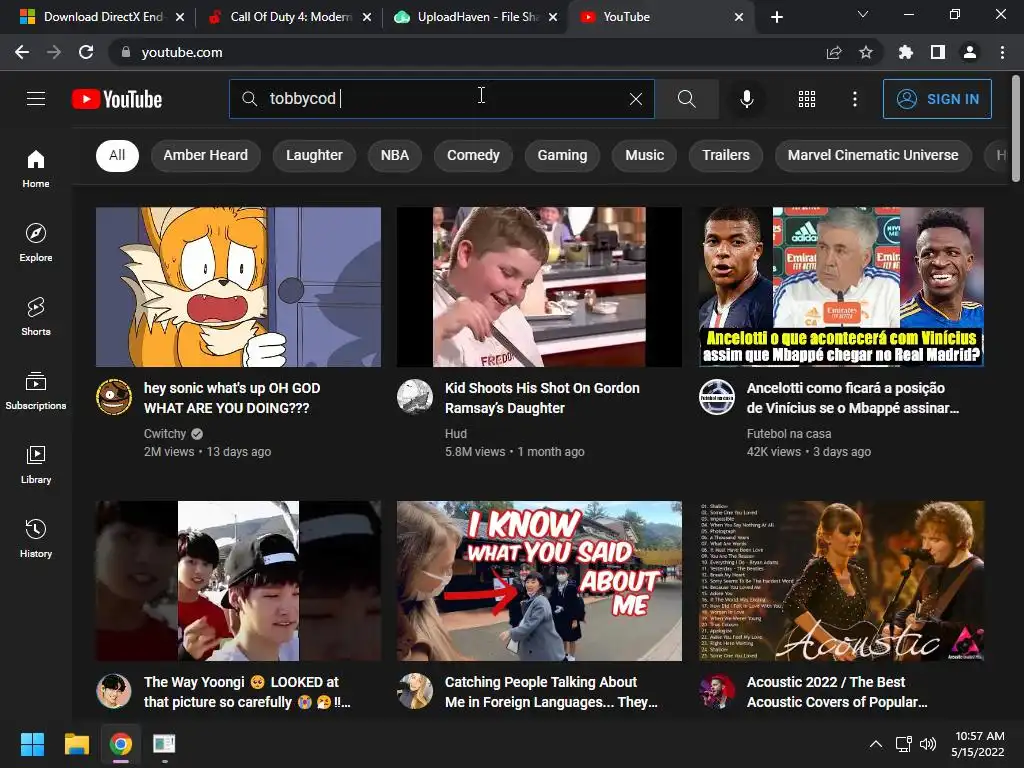Open Library in the sidebar

[36, 464]
